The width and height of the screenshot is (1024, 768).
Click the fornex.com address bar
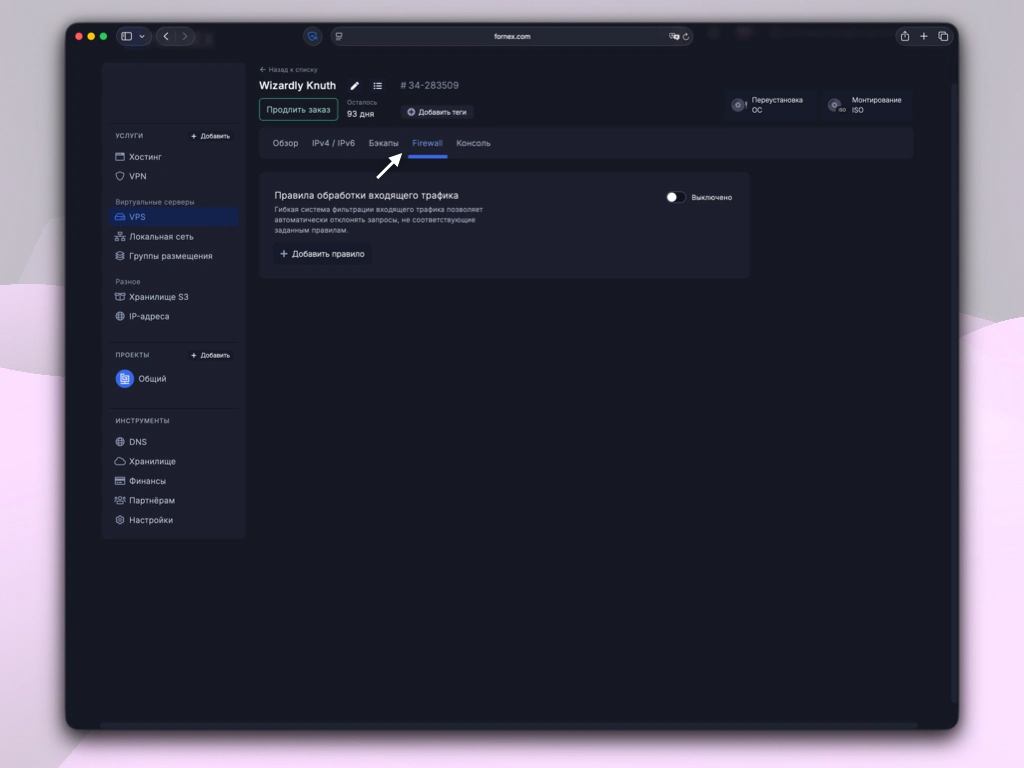[512, 36]
